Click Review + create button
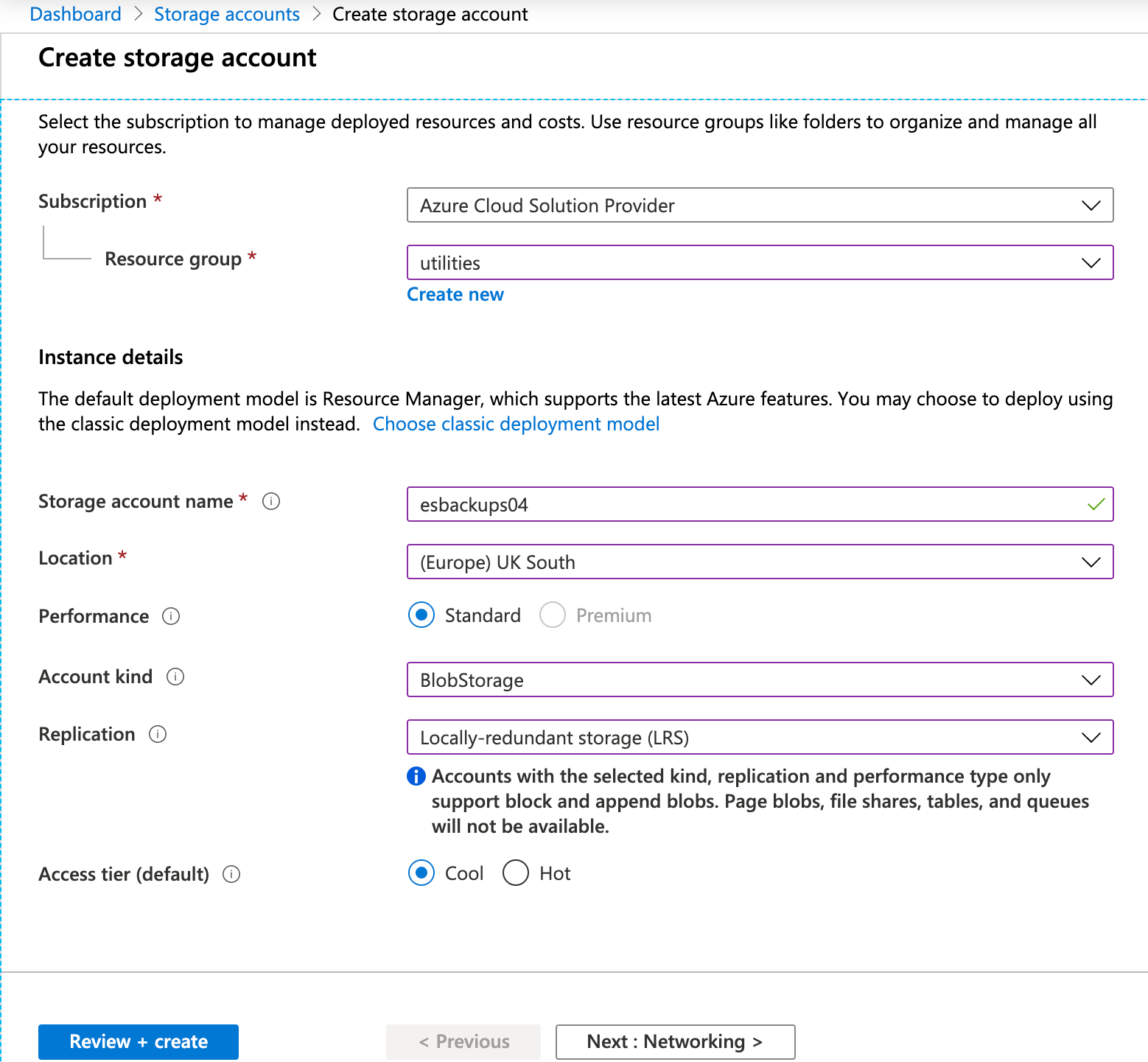The width and height of the screenshot is (1148, 1062). pyautogui.click(x=139, y=1041)
